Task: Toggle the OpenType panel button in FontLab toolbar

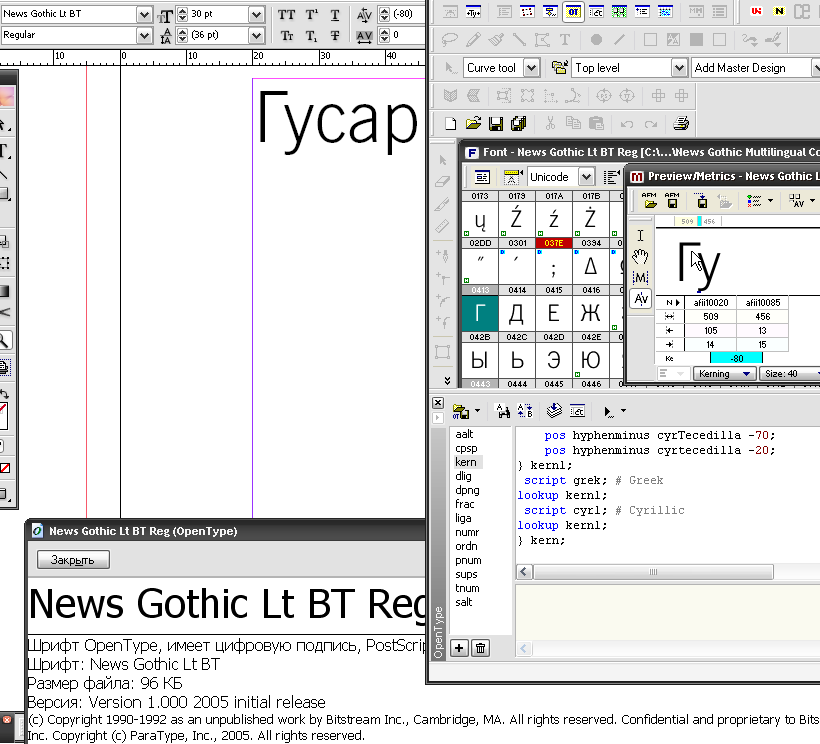Action: pos(574,12)
